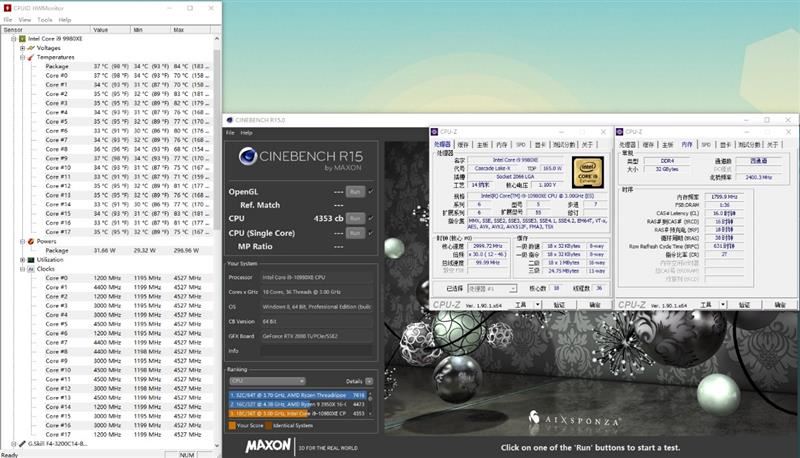Expand the Utilization node in HWMonitor
The height and width of the screenshot is (458, 800).
[22, 260]
